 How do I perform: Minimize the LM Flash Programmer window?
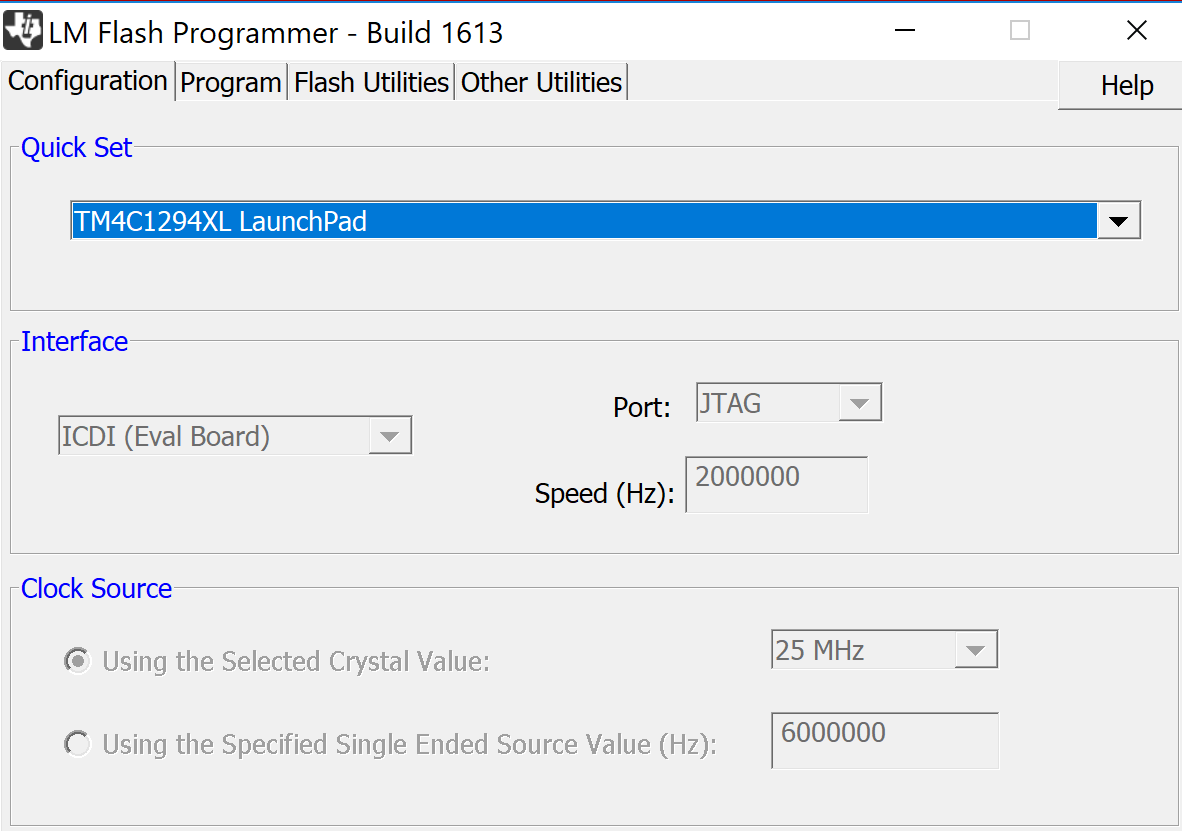(x=904, y=31)
